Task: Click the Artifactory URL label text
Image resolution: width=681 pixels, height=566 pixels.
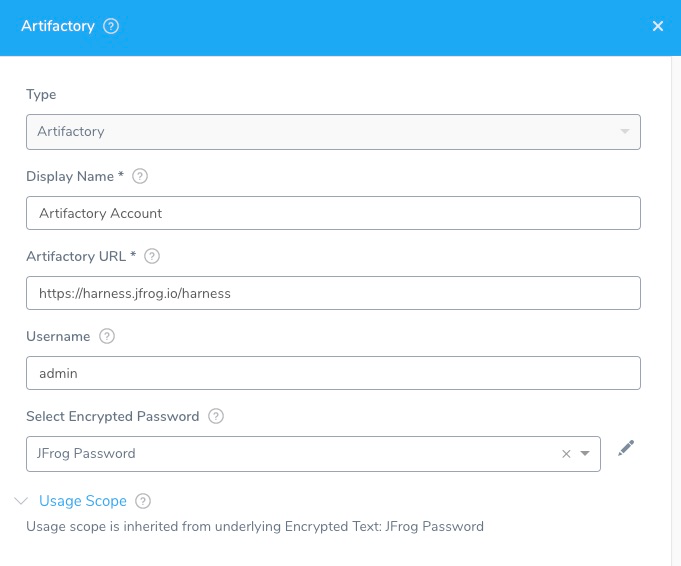Action: [x=76, y=256]
